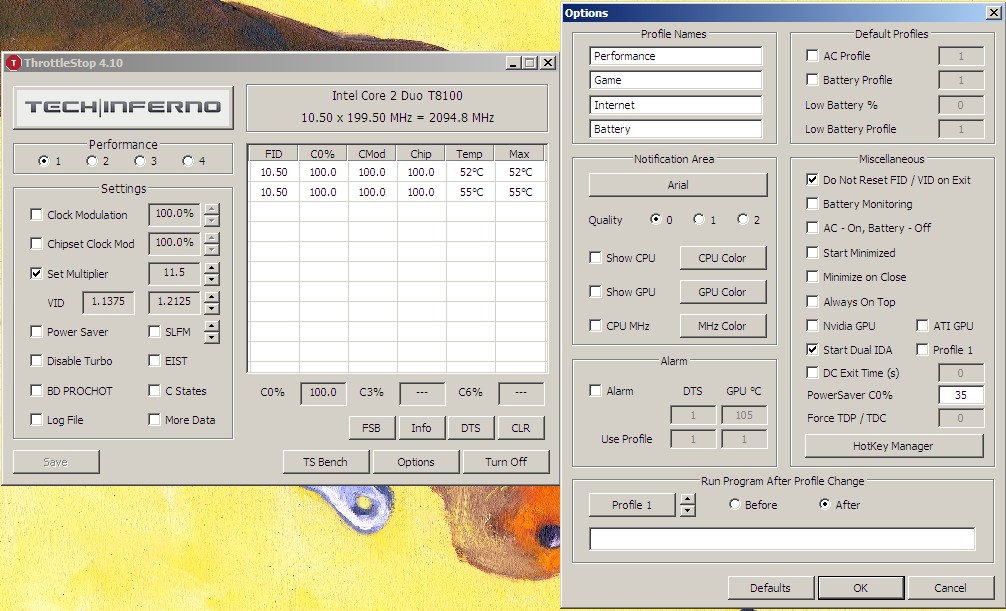The image size is (1006, 611).
Task: Increase Chipset Clock Mod with up arrow
Action: (x=212, y=237)
